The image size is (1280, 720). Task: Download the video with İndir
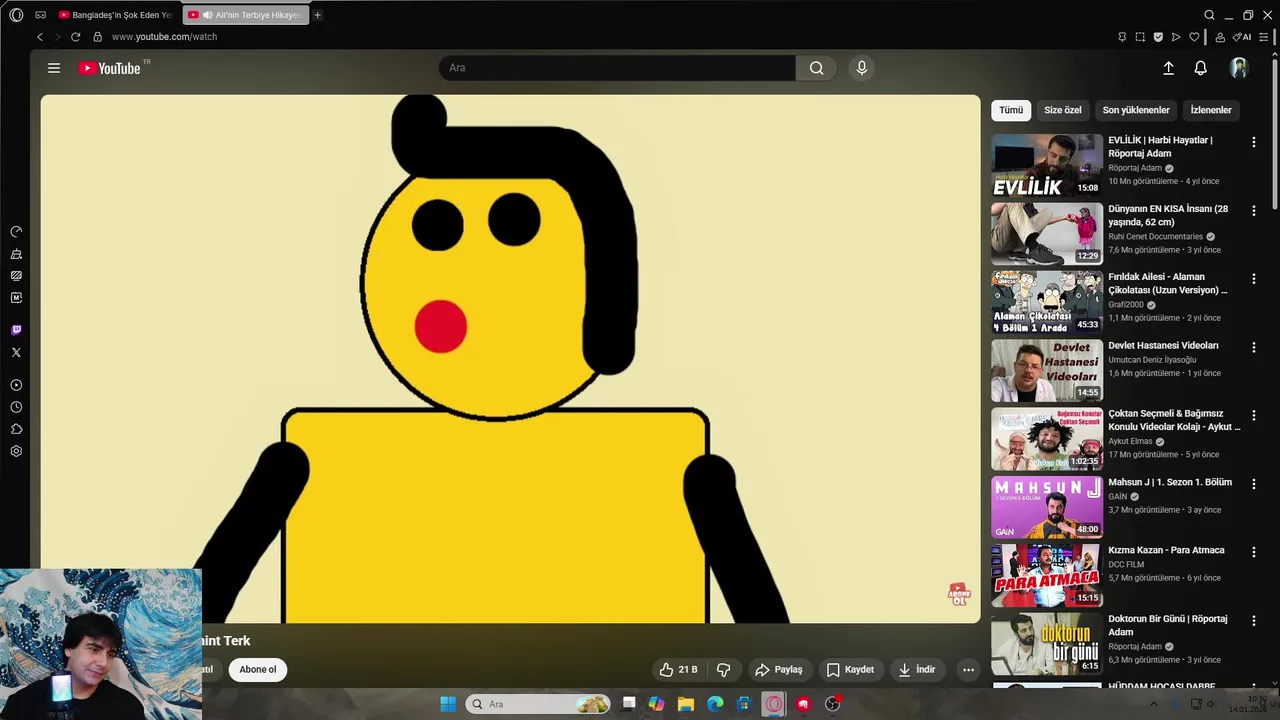pyautogui.click(x=916, y=670)
